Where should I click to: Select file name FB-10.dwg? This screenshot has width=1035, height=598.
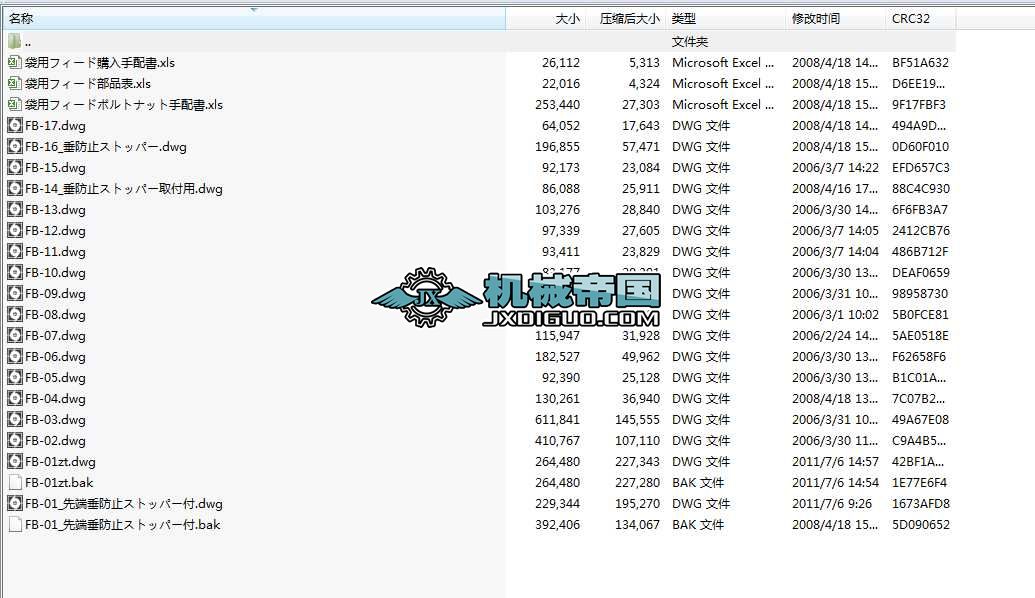click(x=55, y=273)
